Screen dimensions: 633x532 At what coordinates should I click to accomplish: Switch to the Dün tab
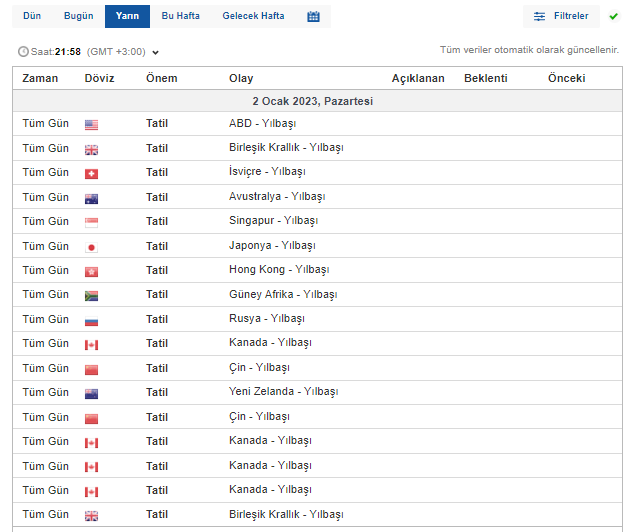32,17
